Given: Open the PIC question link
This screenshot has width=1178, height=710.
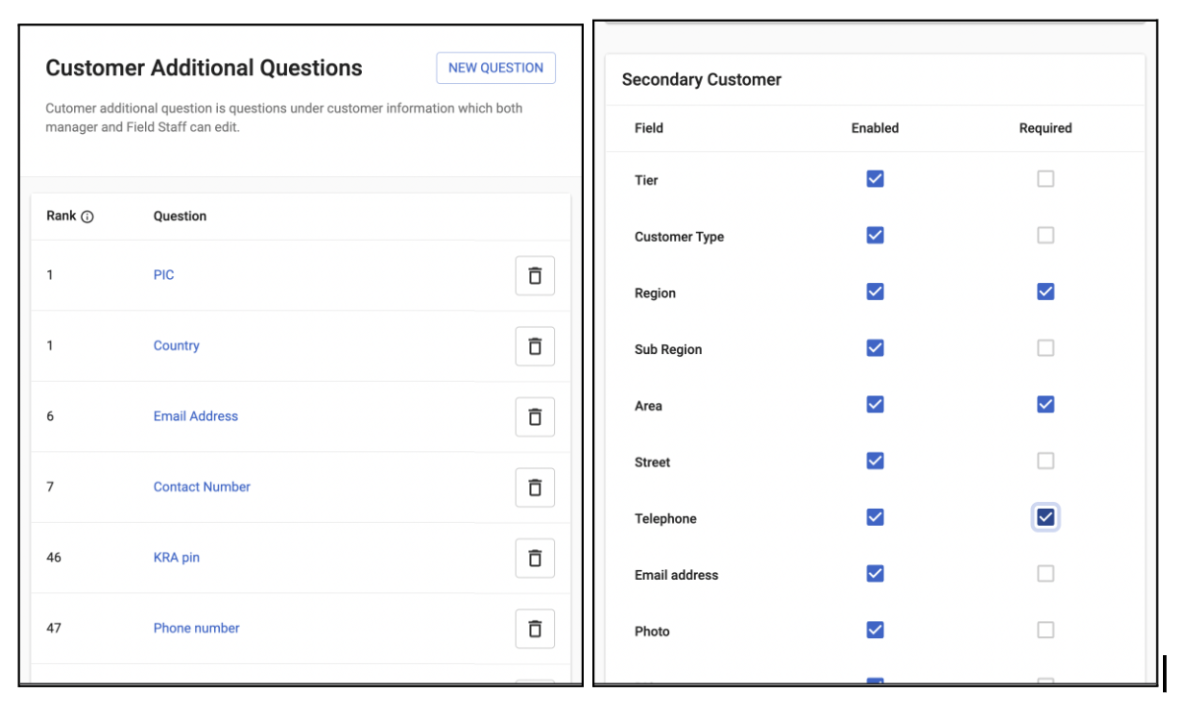Looking at the screenshot, I should click(x=164, y=275).
